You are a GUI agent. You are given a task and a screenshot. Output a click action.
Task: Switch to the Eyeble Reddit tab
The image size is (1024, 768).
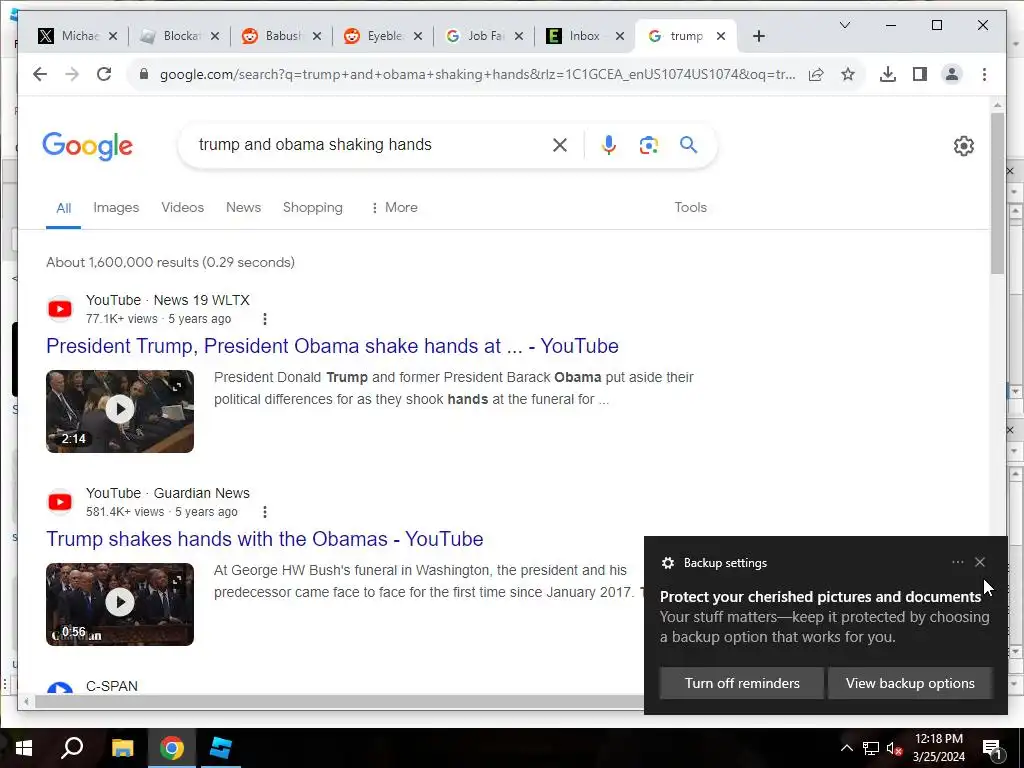pos(382,36)
